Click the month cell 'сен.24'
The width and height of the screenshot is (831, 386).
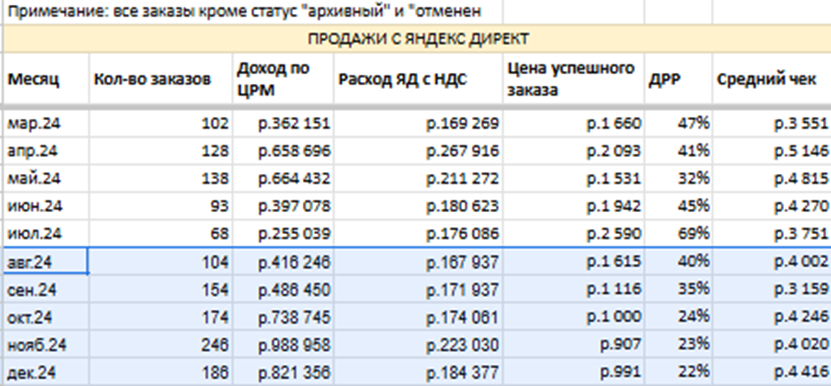(47, 290)
